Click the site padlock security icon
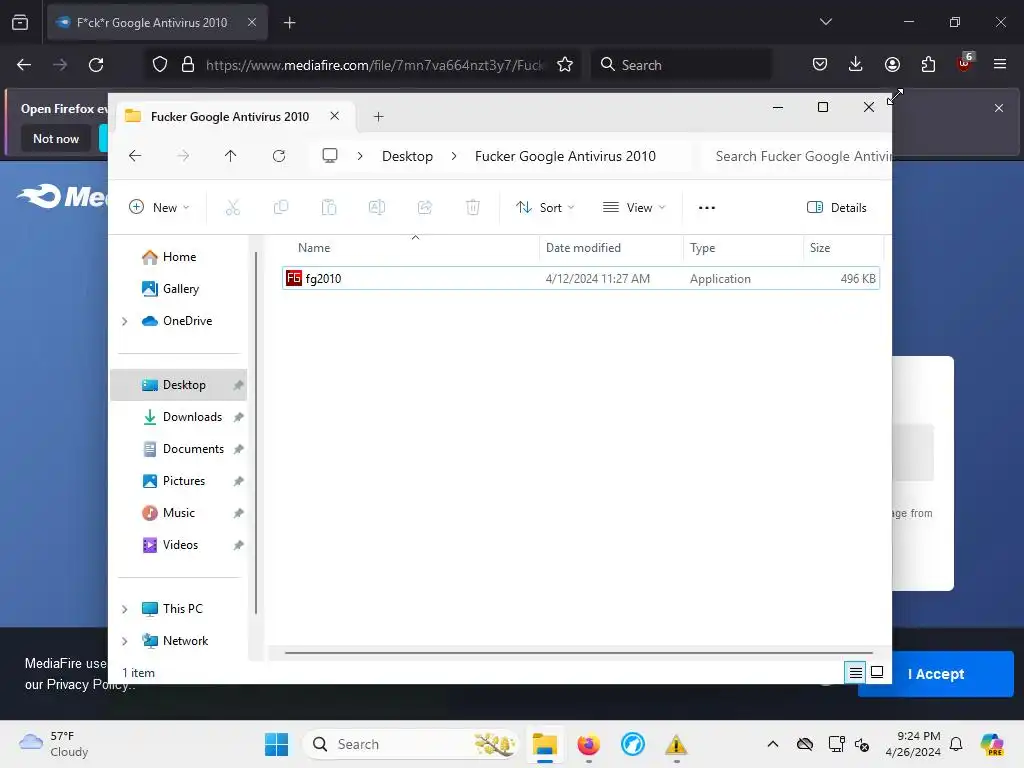The image size is (1024, 768). click(188, 65)
